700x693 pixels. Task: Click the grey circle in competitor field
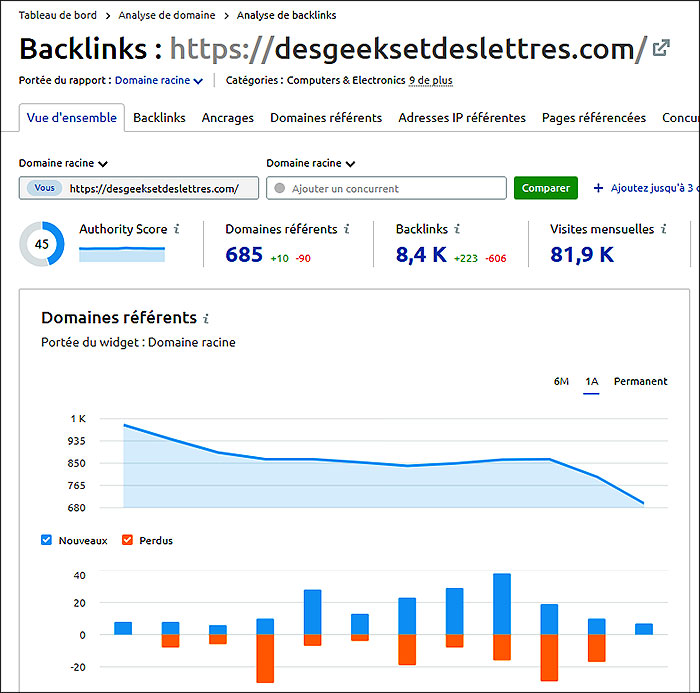(279, 188)
